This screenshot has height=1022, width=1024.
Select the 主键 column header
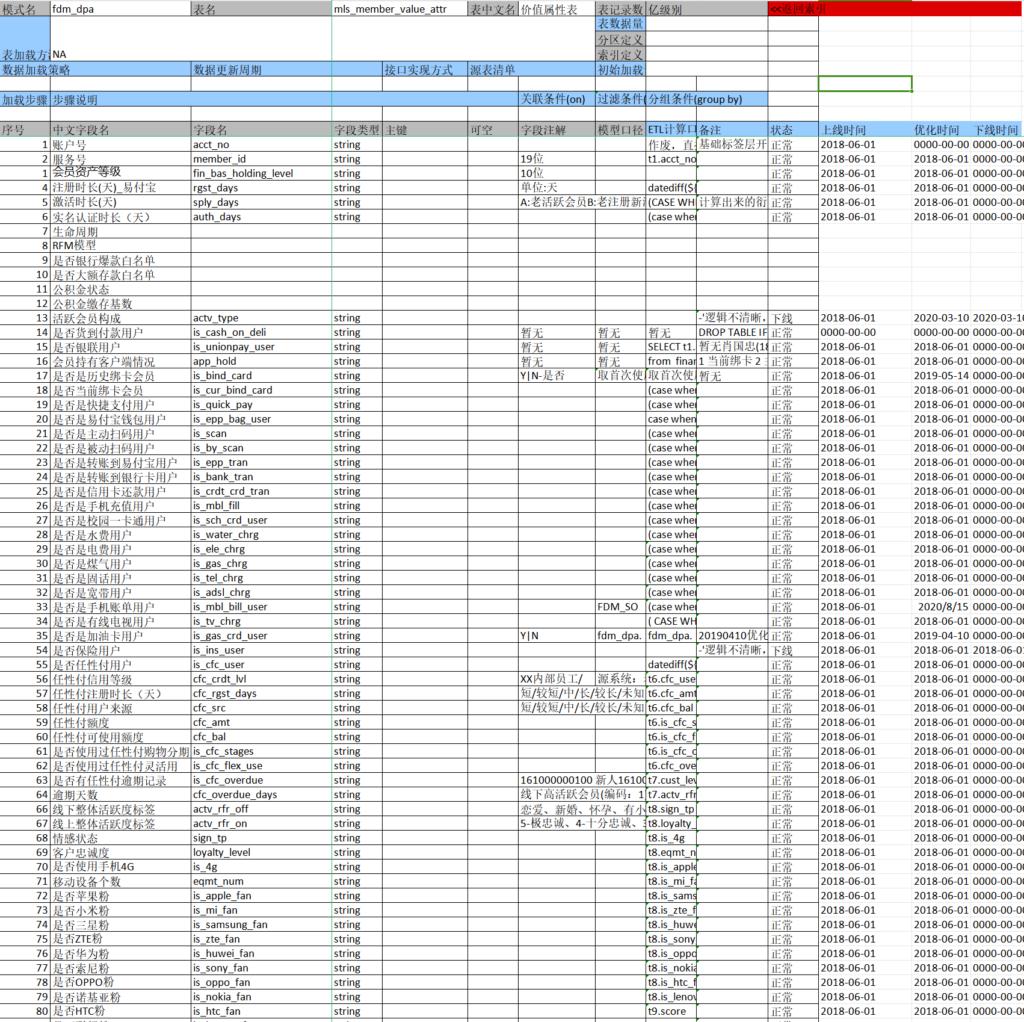425,130
